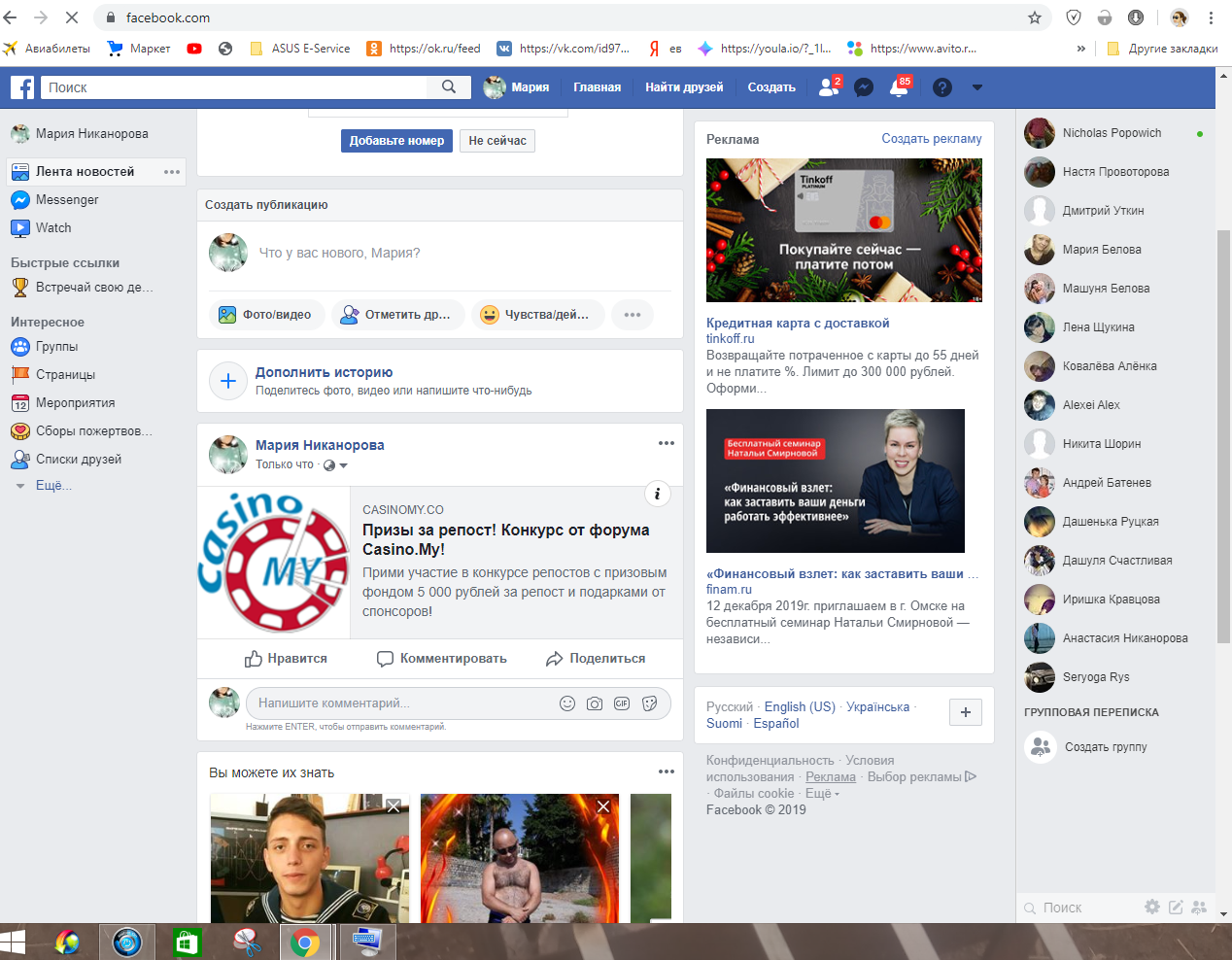Open Messenger icon in top bar

pyautogui.click(x=863, y=87)
